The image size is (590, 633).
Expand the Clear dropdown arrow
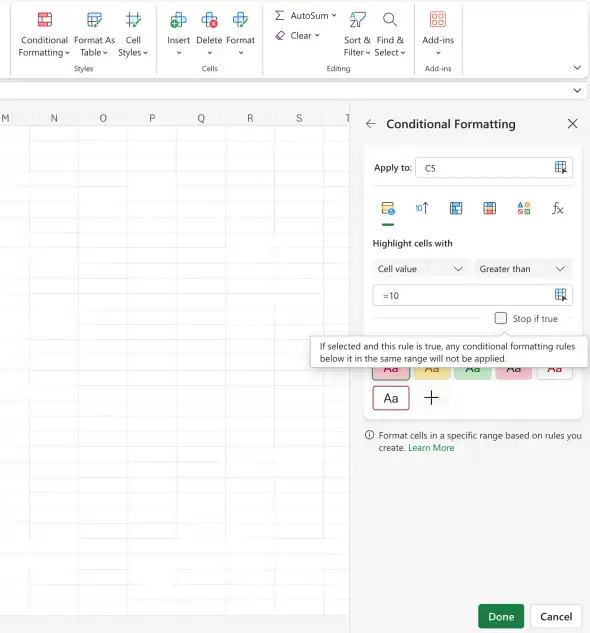click(x=317, y=36)
